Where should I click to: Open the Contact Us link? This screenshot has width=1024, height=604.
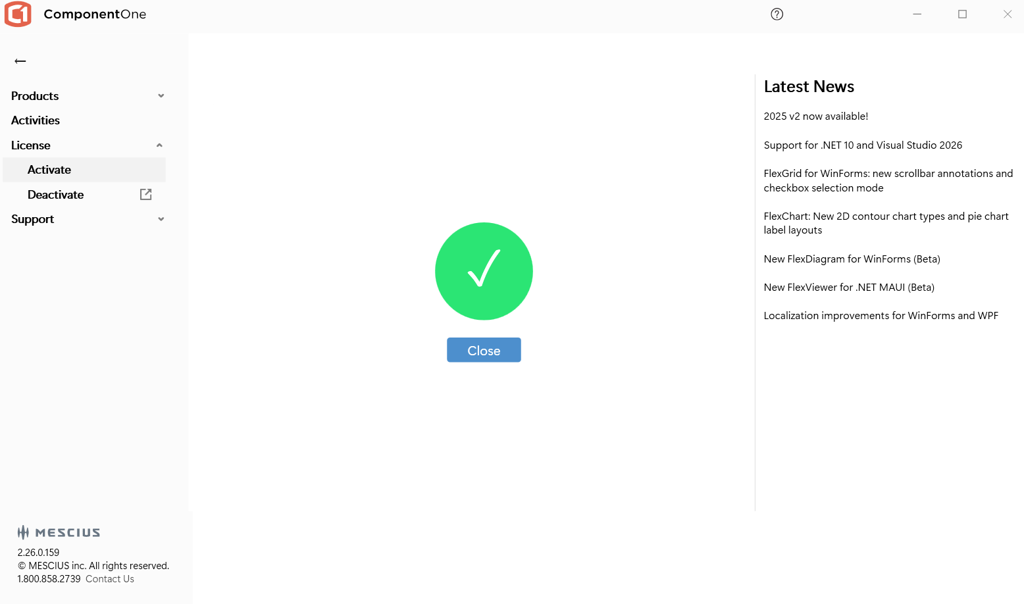click(110, 579)
